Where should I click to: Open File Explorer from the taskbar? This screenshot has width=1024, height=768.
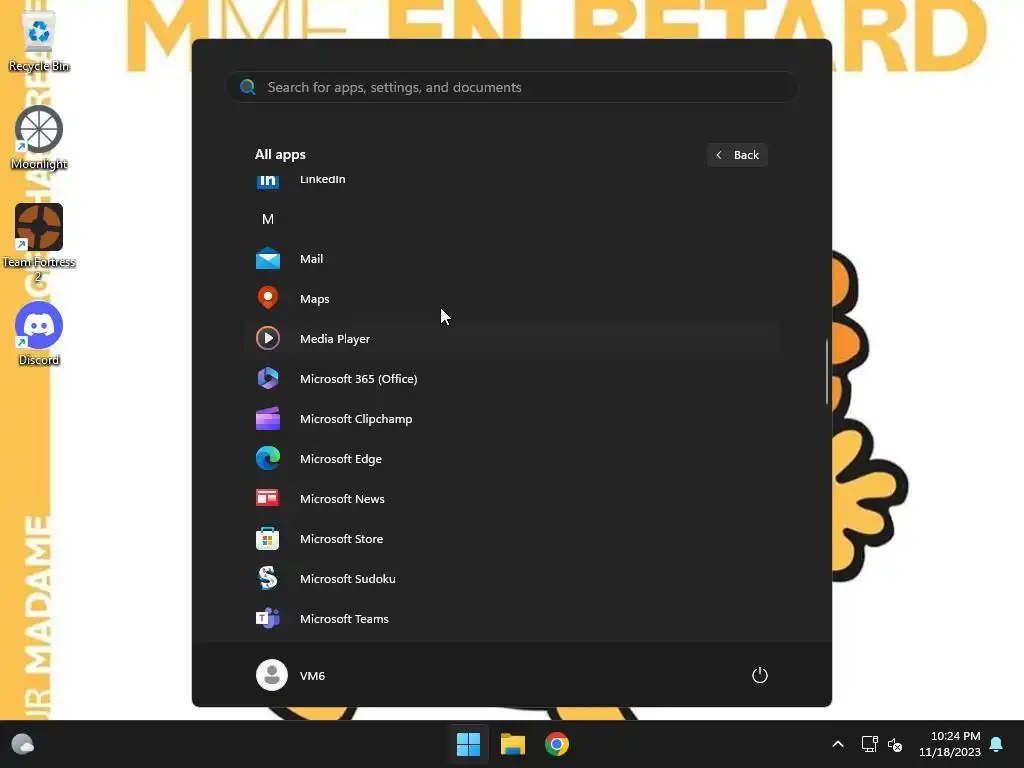coord(513,744)
